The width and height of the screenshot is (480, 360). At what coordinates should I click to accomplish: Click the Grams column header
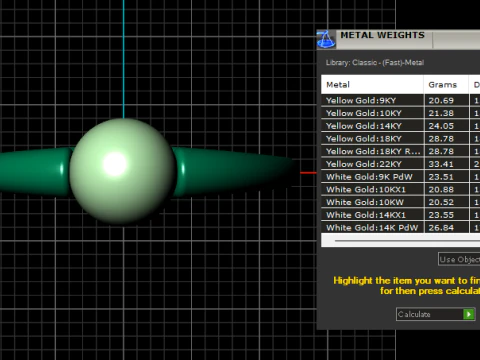(446, 85)
